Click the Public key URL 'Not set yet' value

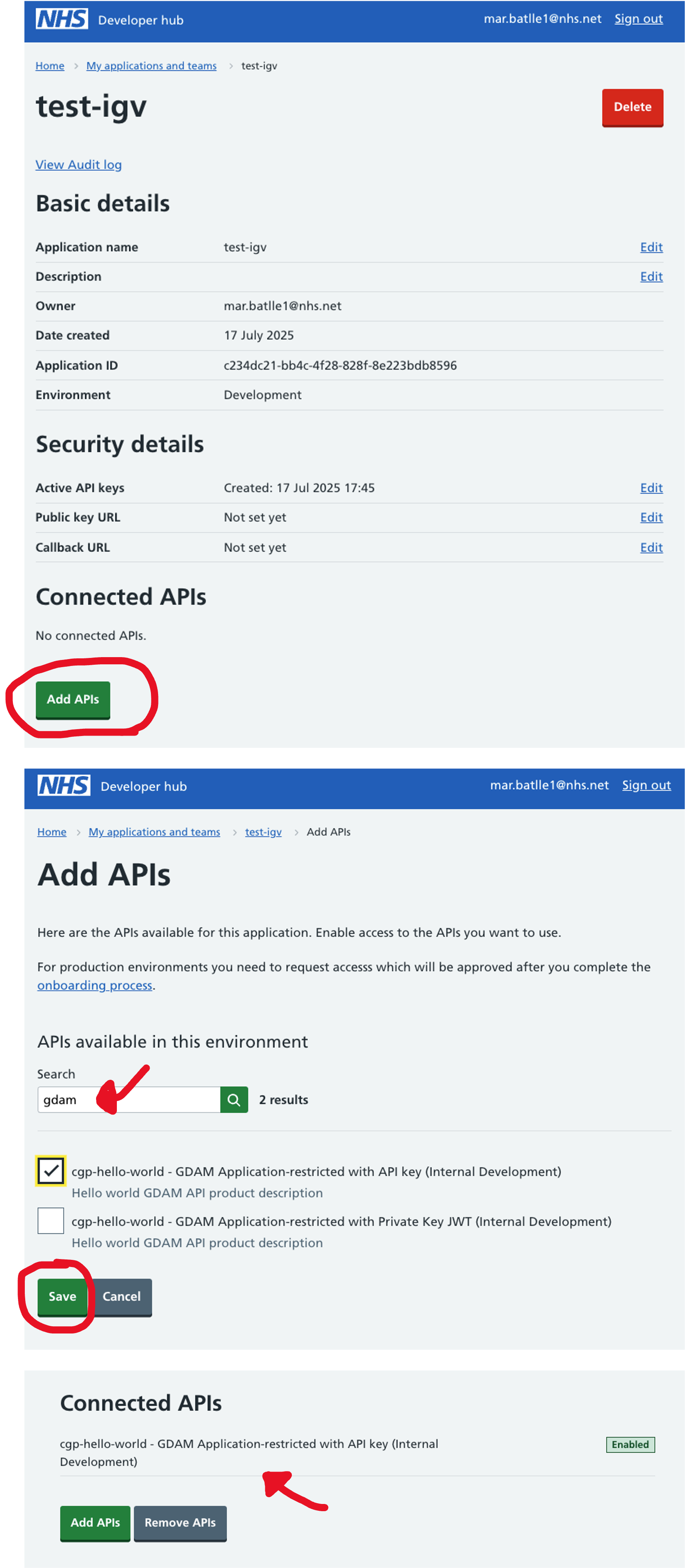pyautogui.click(x=255, y=517)
